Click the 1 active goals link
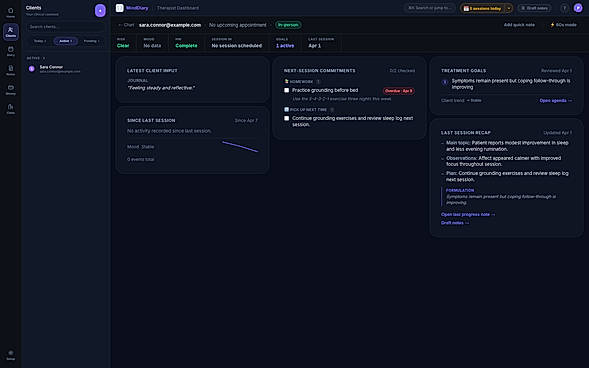589x368 pixels. [x=285, y=45]
